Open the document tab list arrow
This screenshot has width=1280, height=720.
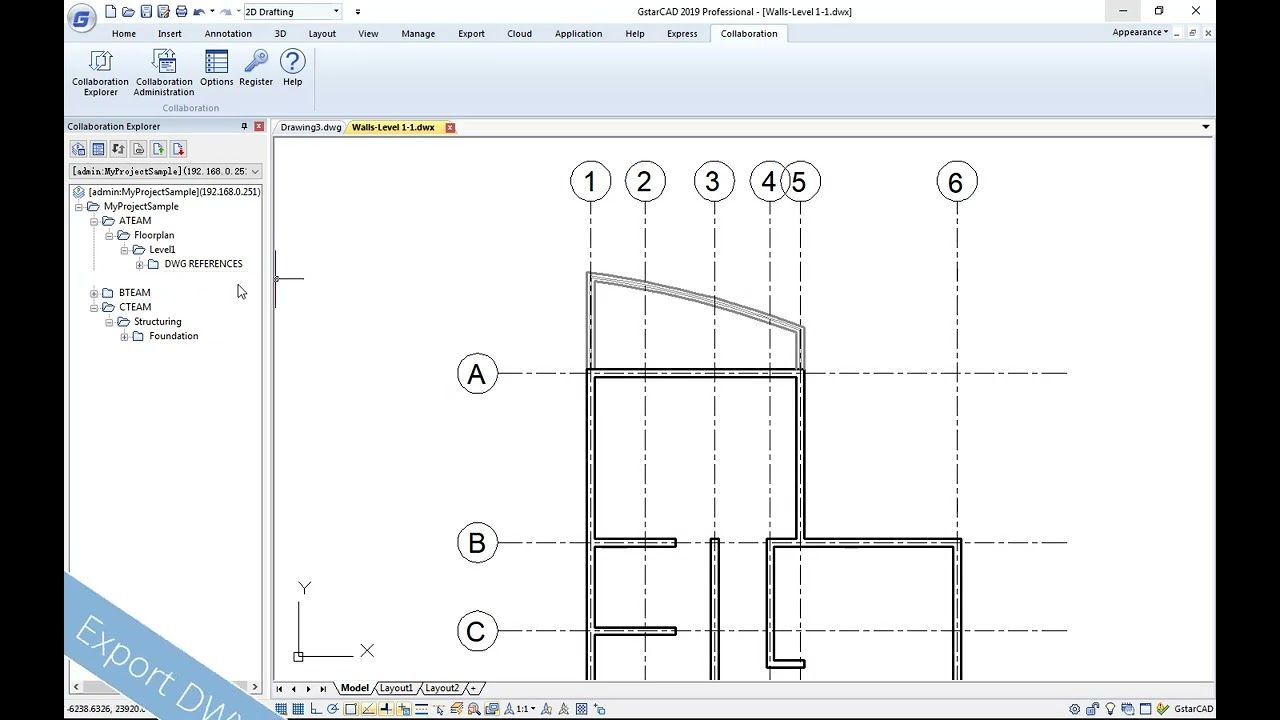(x=1205, y=127)
